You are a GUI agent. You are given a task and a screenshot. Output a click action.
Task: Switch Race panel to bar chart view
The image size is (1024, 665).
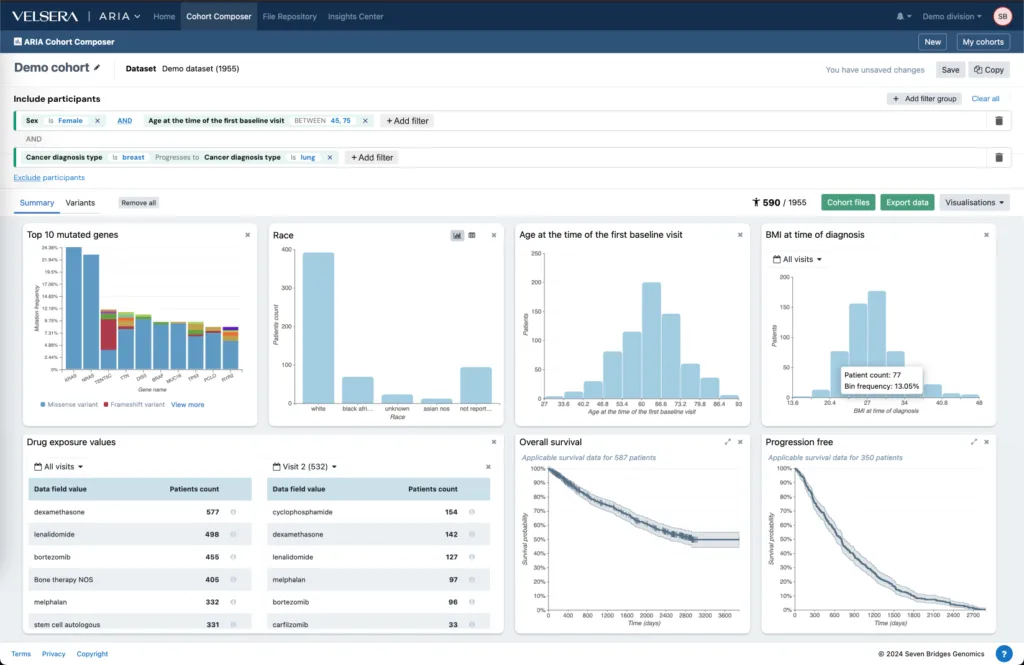[457, 235]
